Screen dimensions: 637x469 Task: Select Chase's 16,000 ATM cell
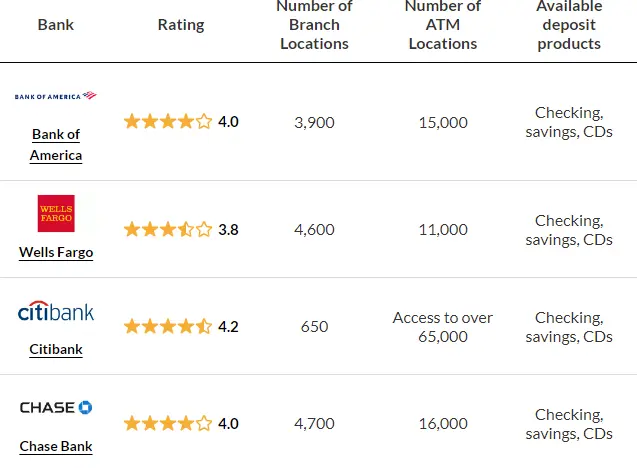coord(443,423)
